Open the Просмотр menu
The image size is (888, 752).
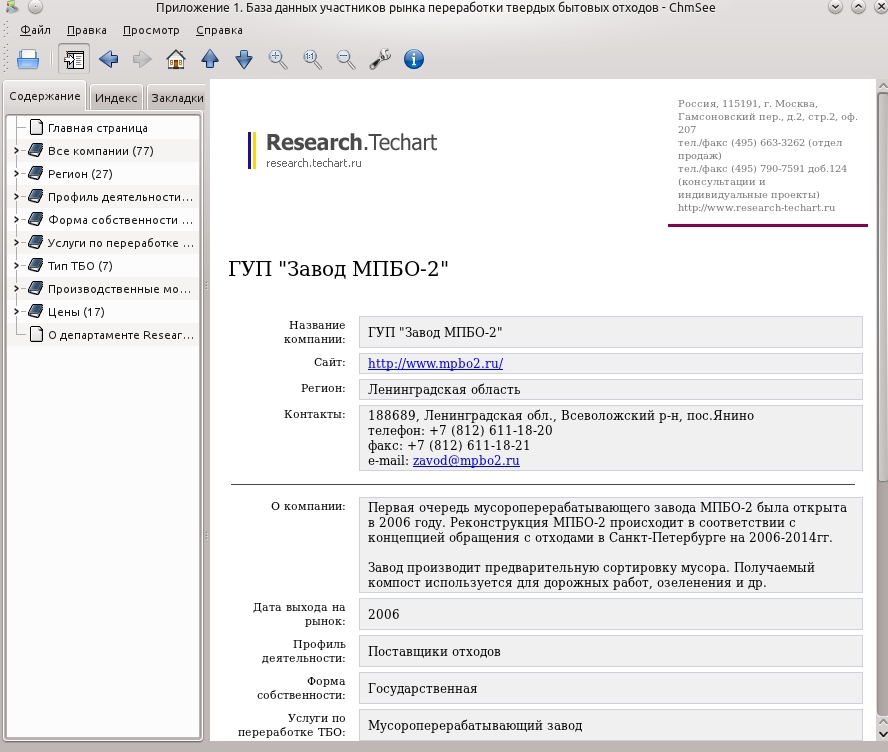(x=151, y=30)
